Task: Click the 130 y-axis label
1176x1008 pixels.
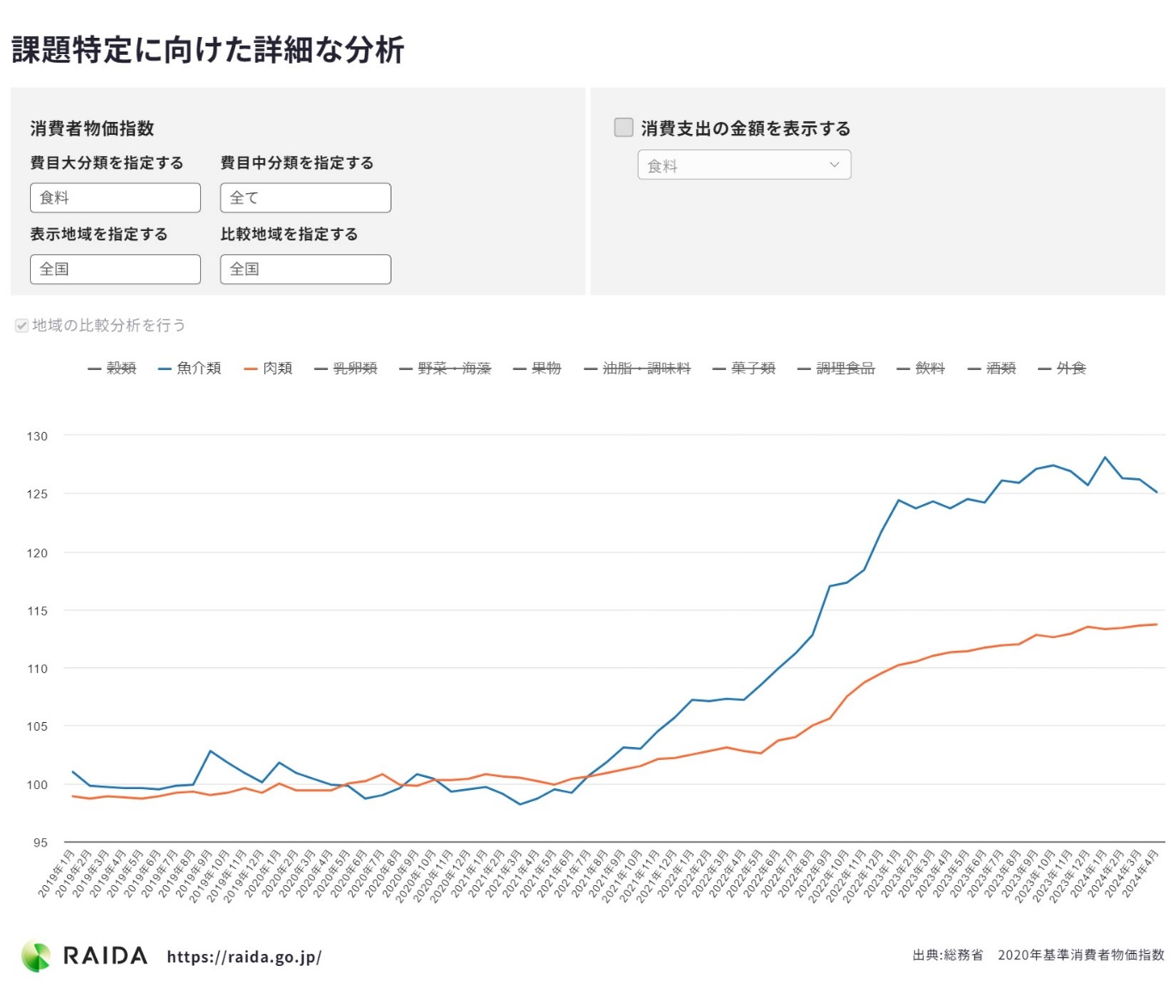Action: point(37,436)
